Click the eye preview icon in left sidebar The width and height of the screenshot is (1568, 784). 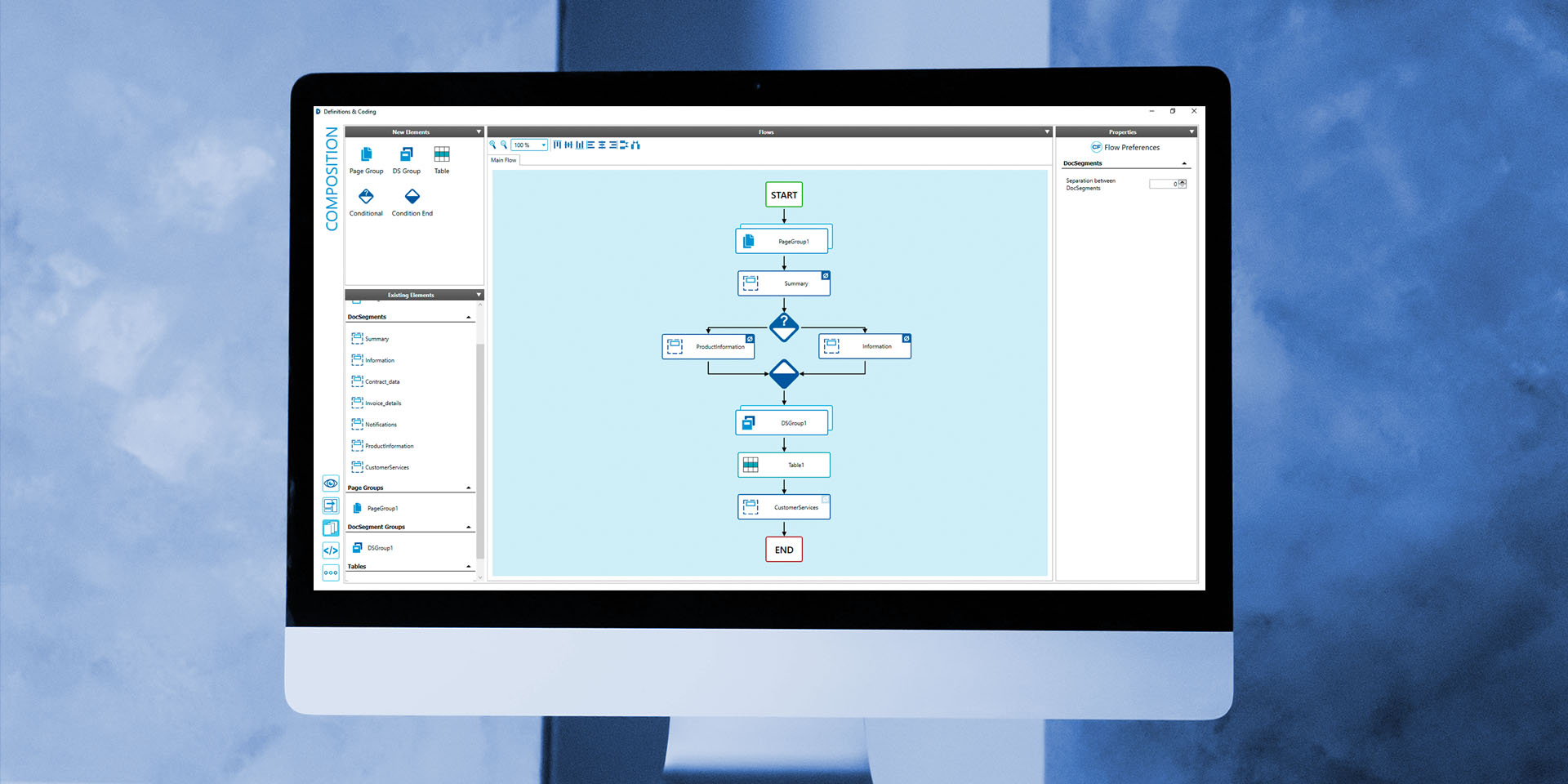[331, 483]
